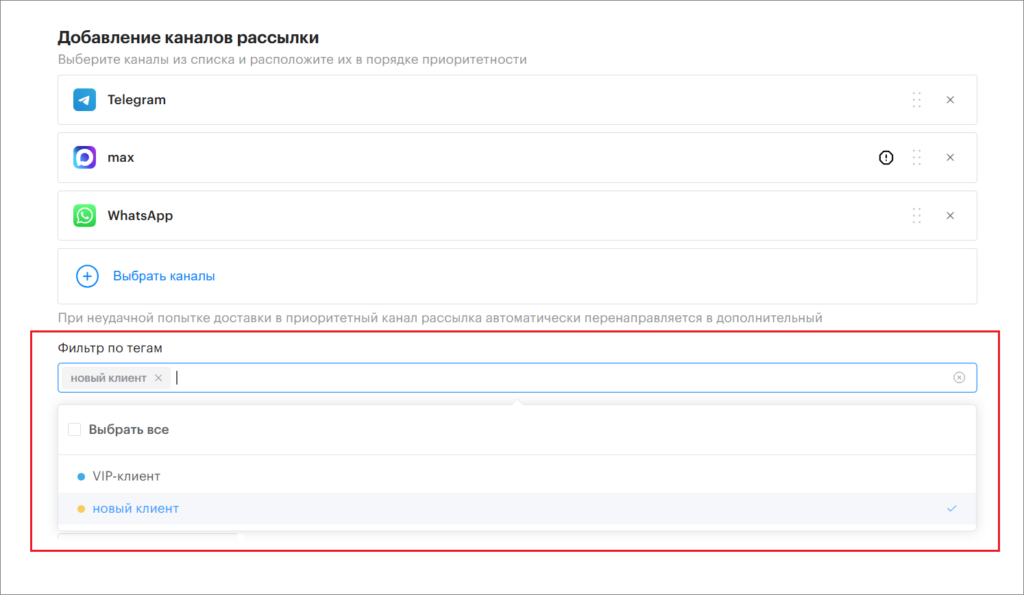Image resolution: width=1024 pixels, height=595 pixels.
Task: Click the Фильтр по тегам label
Action: [x=110, y=348]
